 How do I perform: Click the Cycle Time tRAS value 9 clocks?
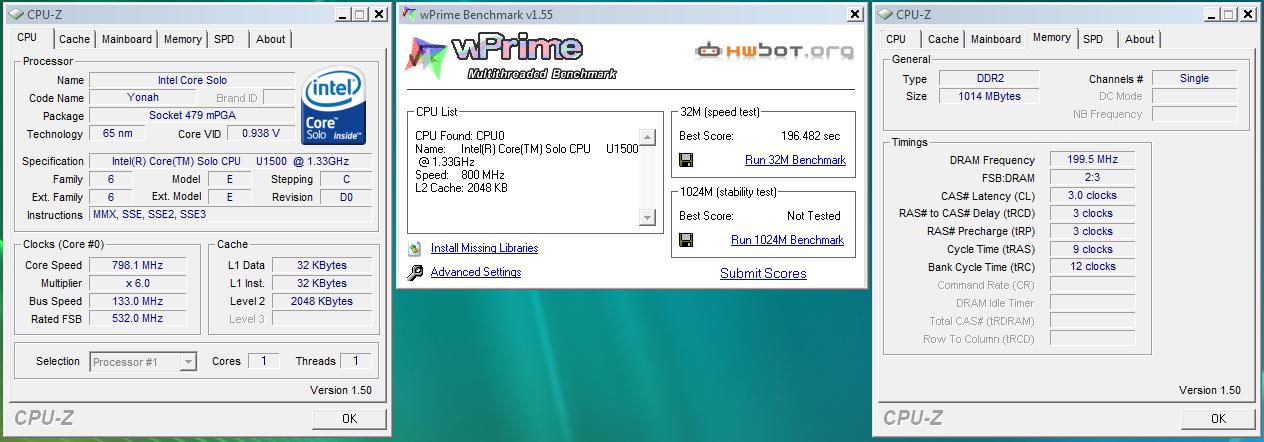click(x=1092, y=249)
